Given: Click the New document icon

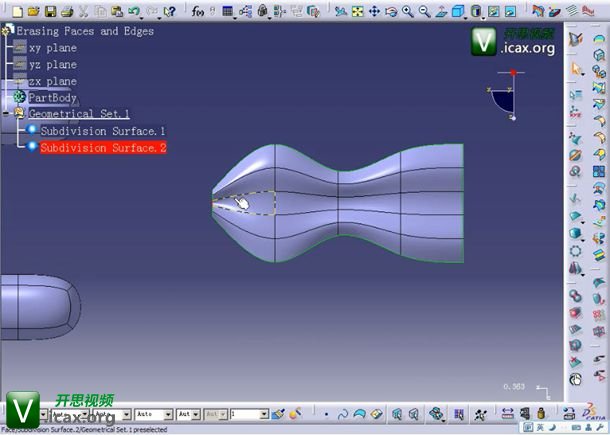Looking at the screenshot, I should point(17,11).
